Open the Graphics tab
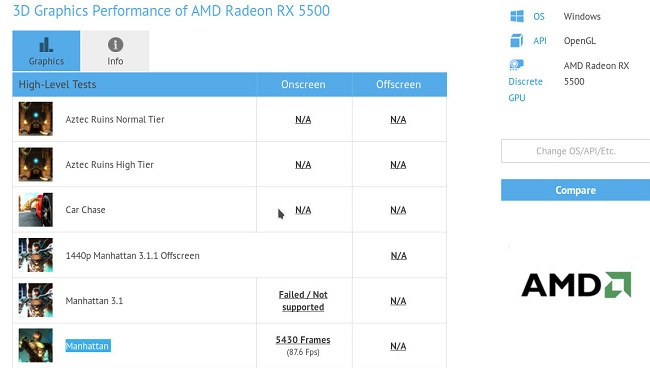 [x=46, y=51]
